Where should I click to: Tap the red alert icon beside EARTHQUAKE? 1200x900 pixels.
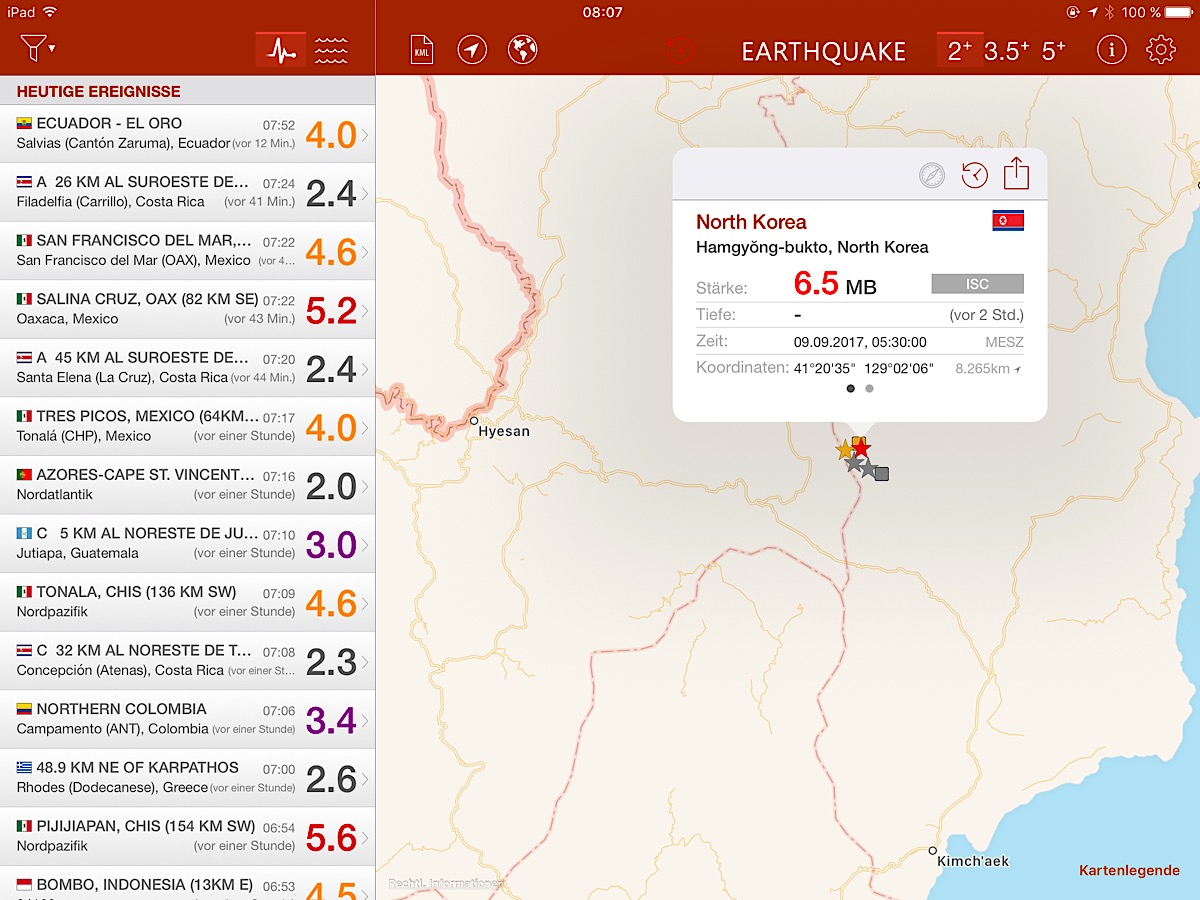point(680,51)
